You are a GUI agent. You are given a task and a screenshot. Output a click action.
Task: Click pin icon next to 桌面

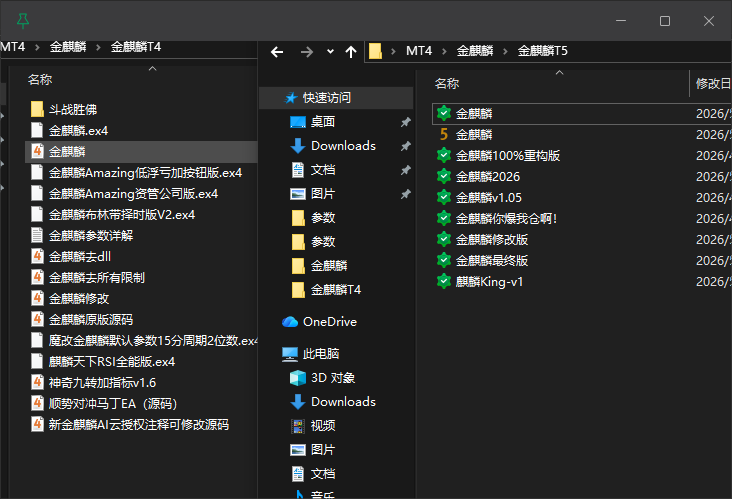coord(406,122)
